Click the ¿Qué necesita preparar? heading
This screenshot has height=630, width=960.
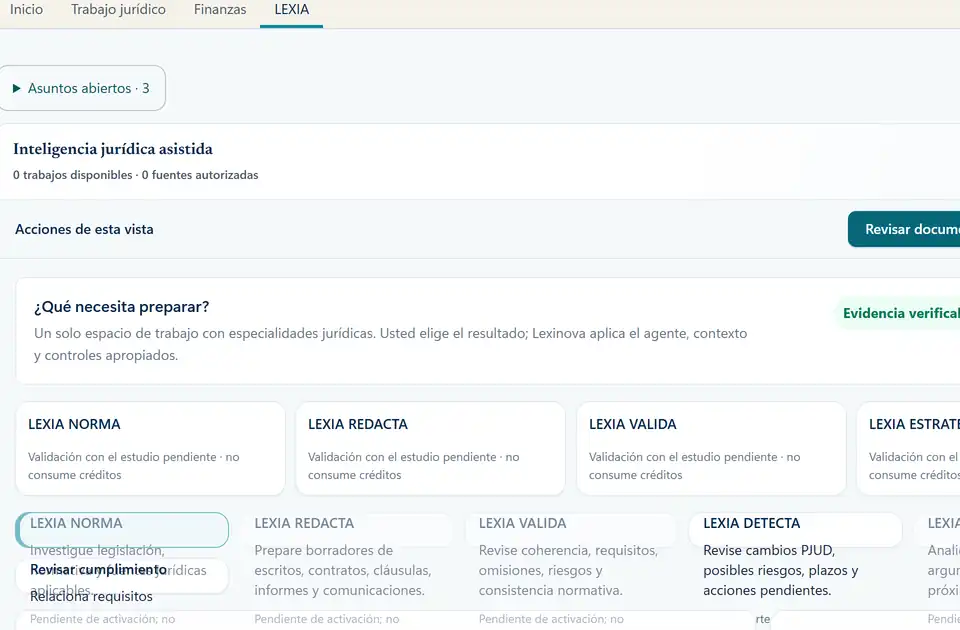tap(122, 307)
